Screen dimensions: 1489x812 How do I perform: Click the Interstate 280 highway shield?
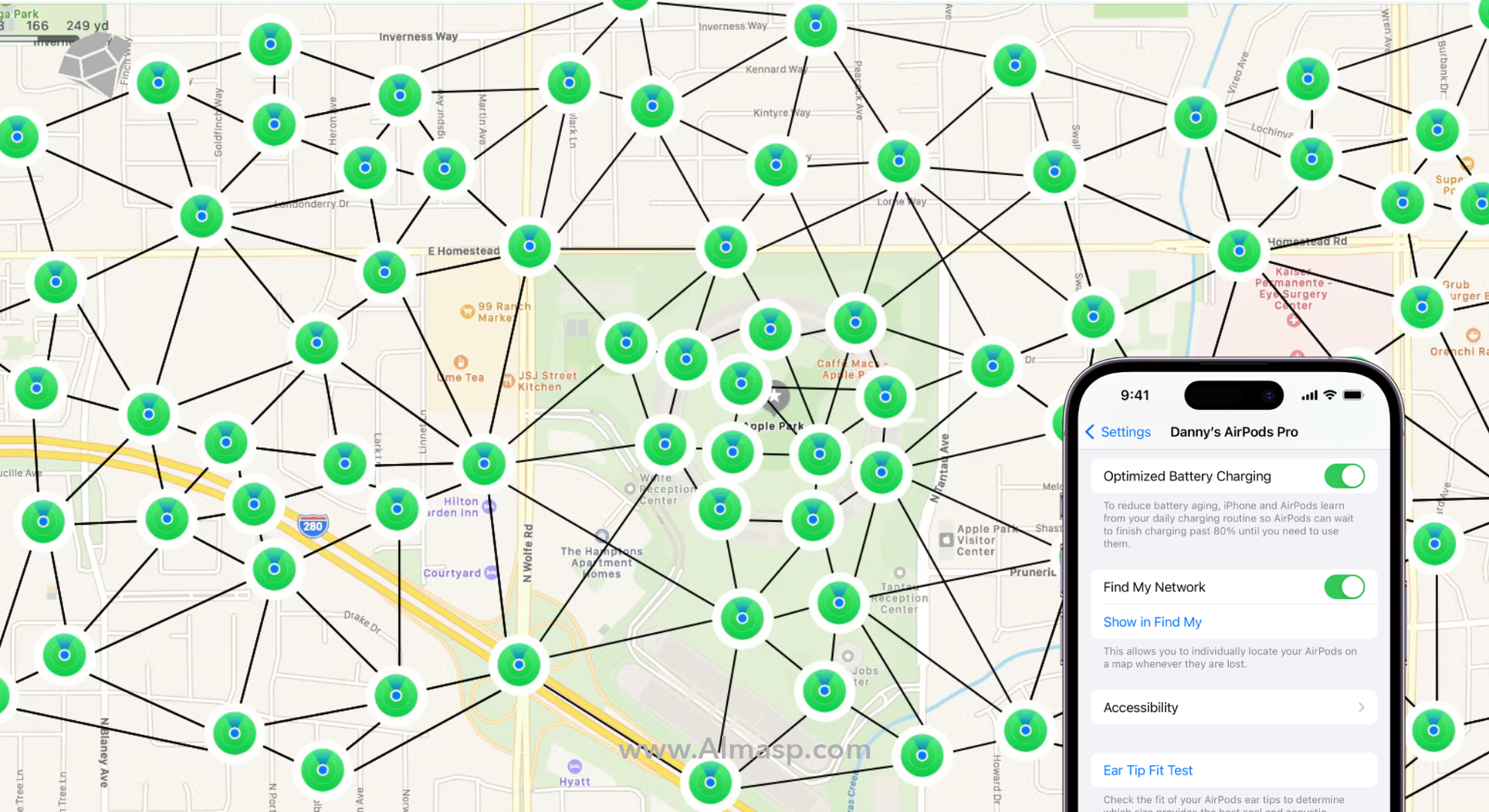point(312,526)
